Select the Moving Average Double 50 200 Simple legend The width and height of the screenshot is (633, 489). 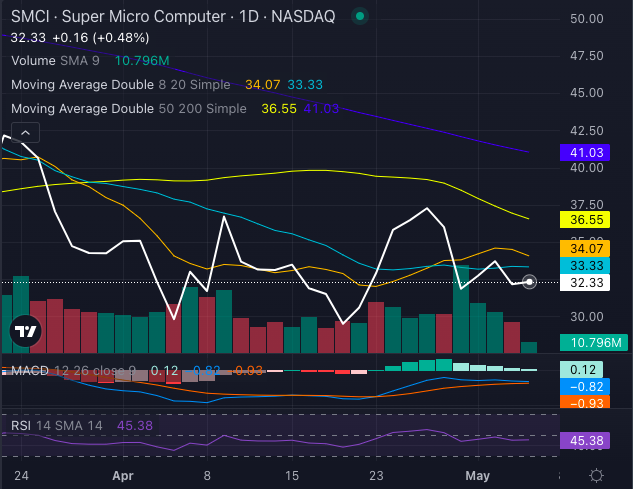[x=128, y=109]
